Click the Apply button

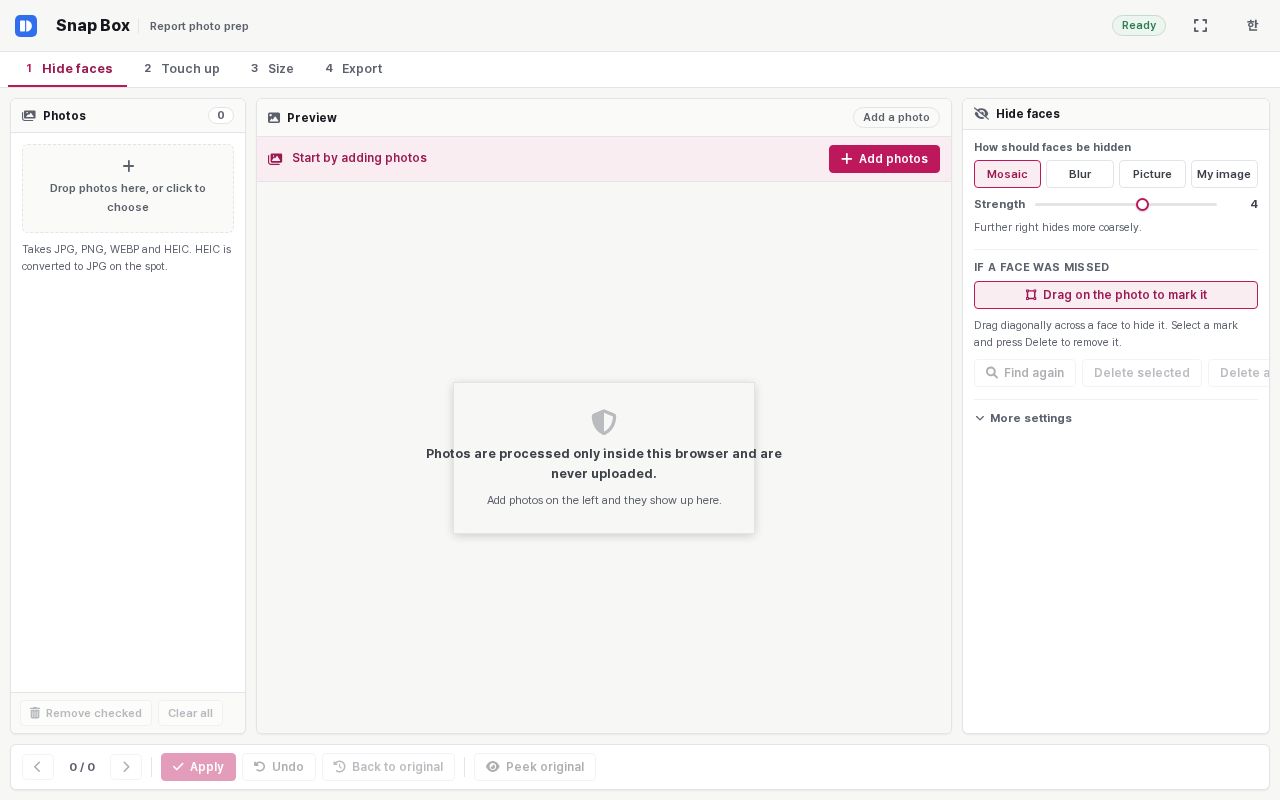point(198,767)
